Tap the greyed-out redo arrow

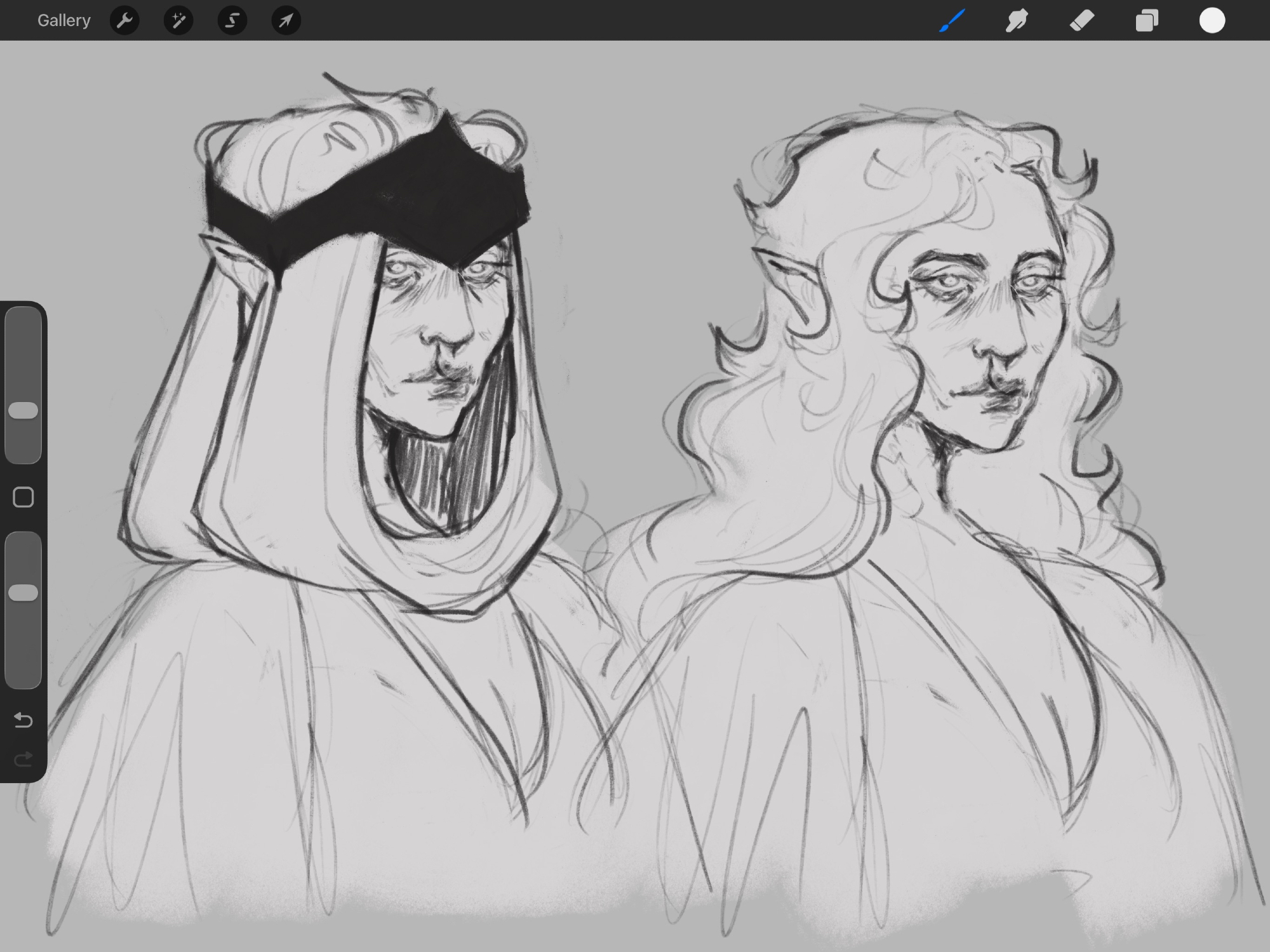click(23, 759)
